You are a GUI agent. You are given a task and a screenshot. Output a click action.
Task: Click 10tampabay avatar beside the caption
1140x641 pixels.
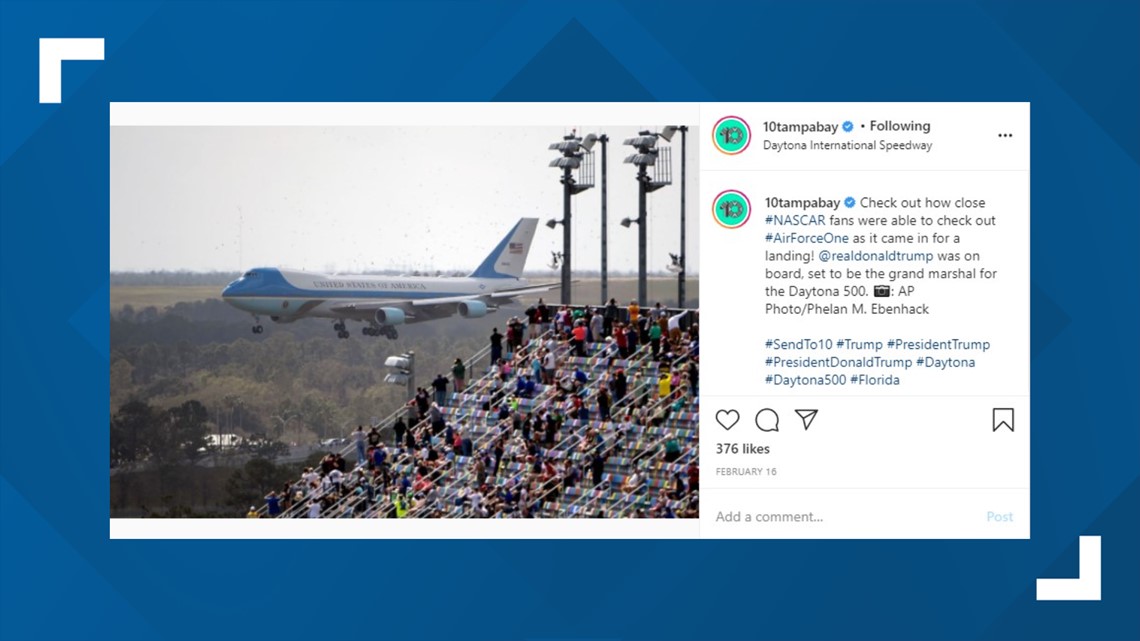click(x=731, y=209)
